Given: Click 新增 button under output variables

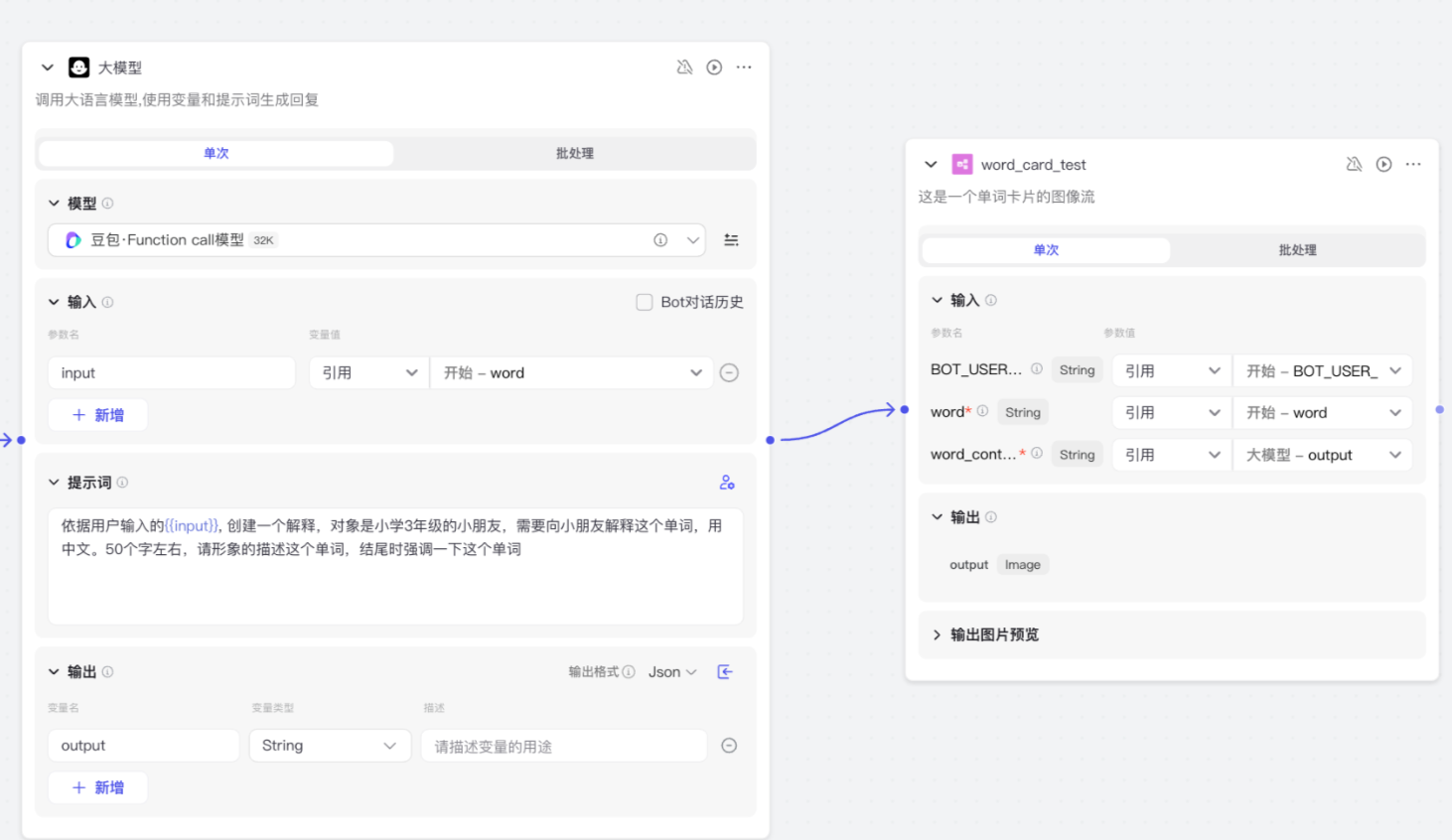Looking at the screenshot, I should pyautogui.click(x=98, y=787).
